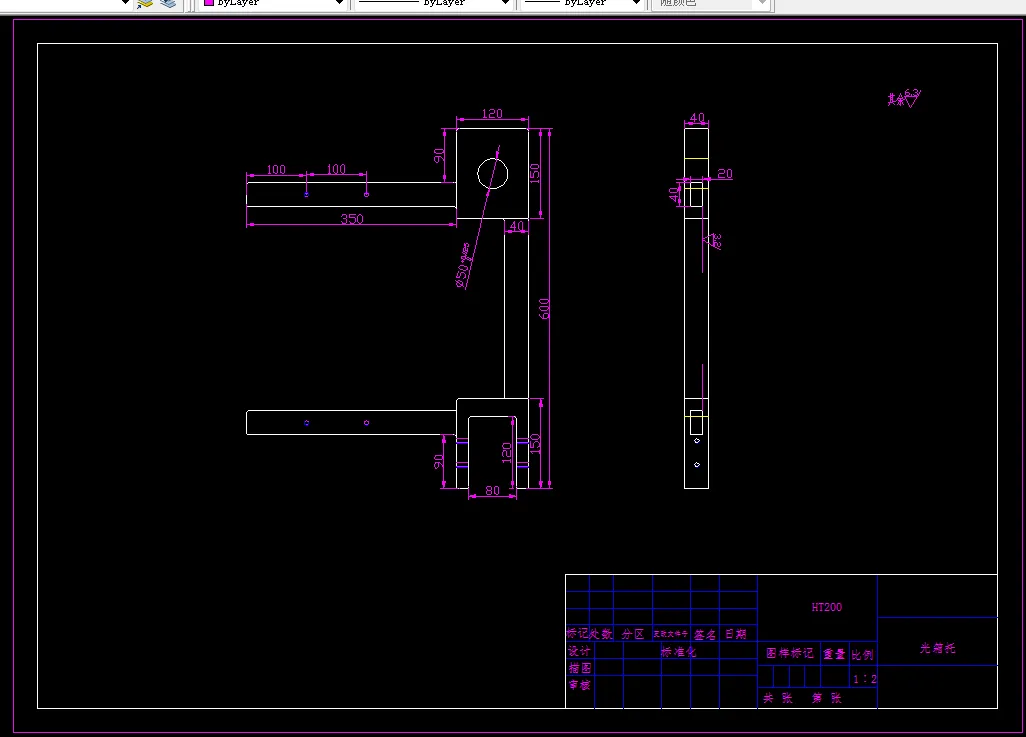Viewport: 1026px width, 737px height.
Task: Select the 图样标记 label
Action: [790, 653]
